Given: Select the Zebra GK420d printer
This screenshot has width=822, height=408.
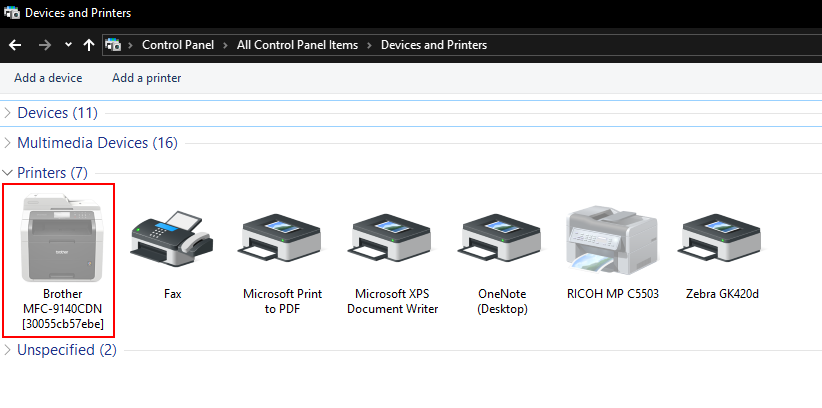Looking at the screenshot, I should tap(722, 243).
